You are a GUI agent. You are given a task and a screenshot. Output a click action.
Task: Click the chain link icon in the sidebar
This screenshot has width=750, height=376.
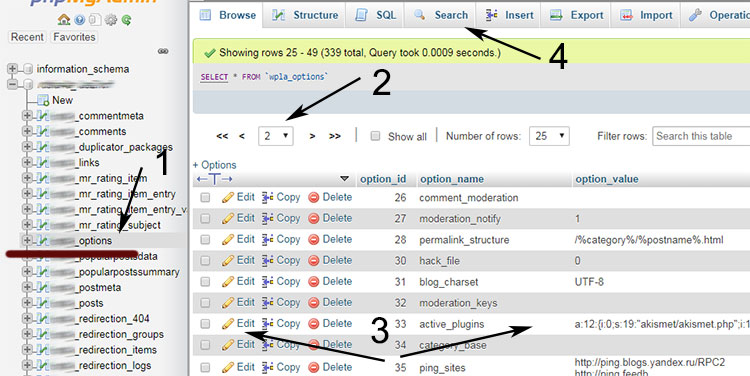[163, 51]
